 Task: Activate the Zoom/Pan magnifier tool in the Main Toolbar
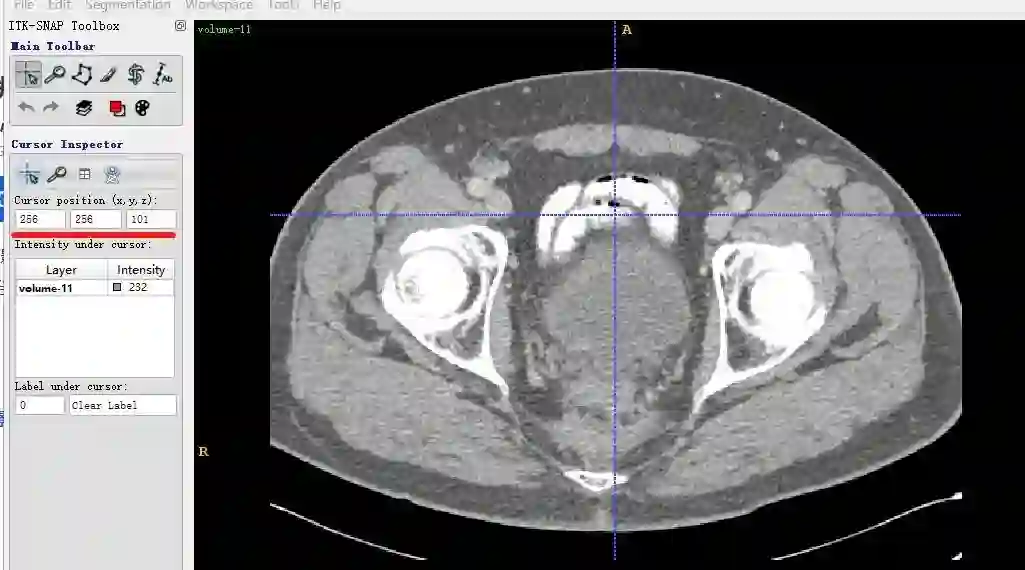55,75
